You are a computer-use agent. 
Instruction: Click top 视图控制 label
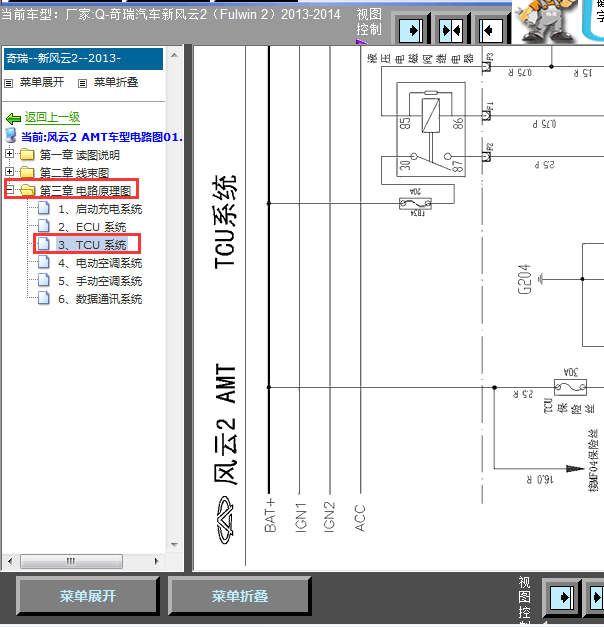pyautogui.click(x=368, y=22)
